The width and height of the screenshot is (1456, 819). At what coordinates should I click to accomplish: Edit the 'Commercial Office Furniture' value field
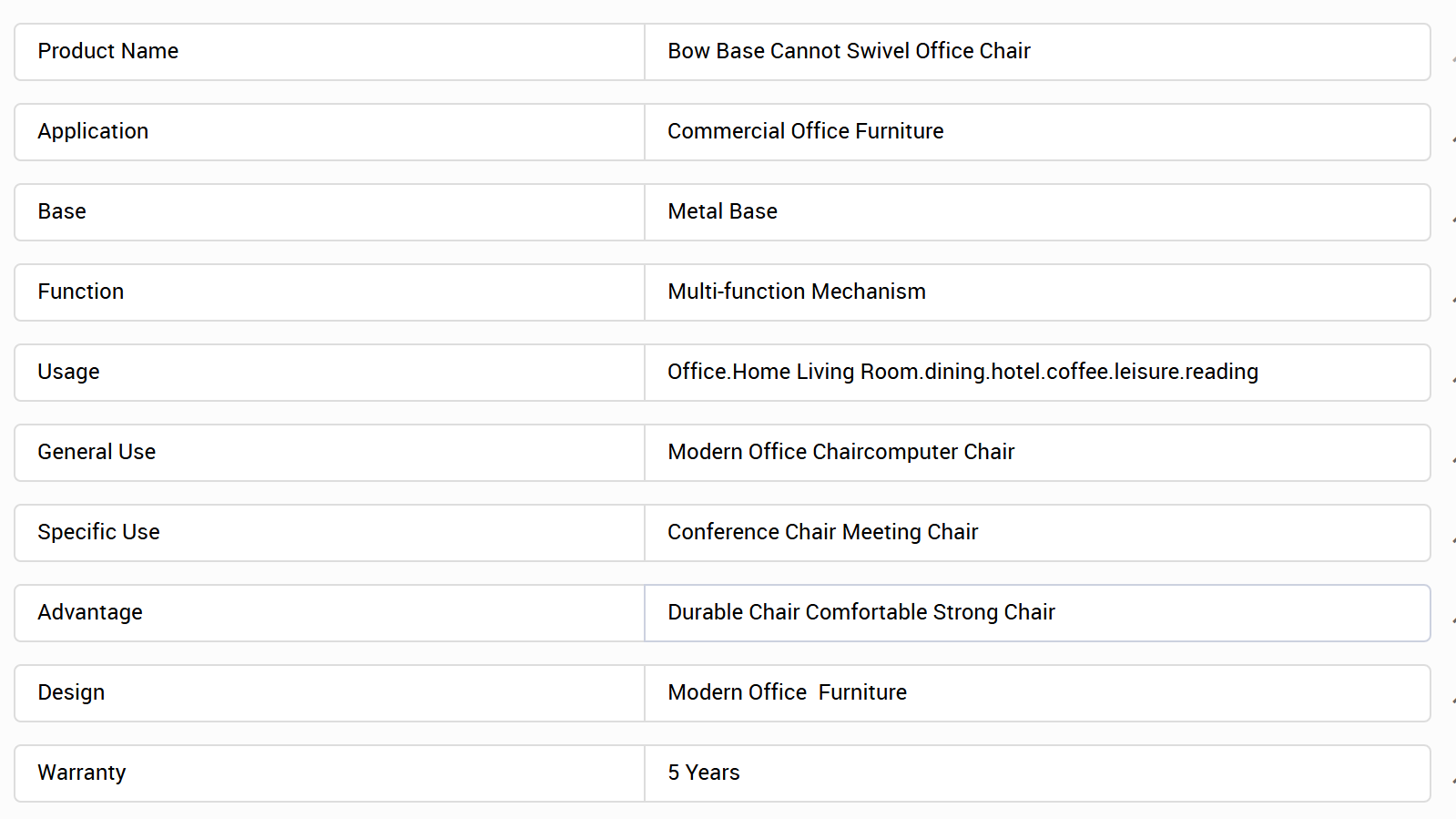1037,132
